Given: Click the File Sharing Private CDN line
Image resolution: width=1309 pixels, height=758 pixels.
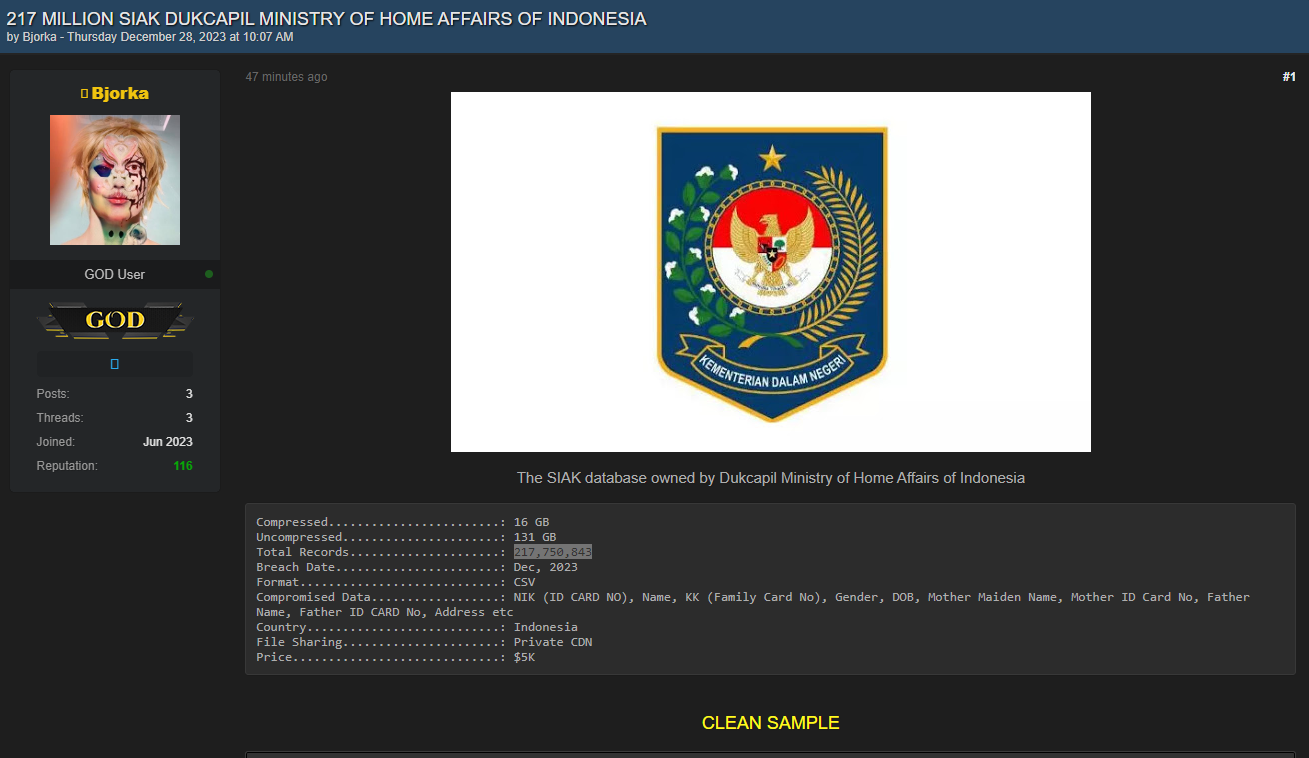Looking at the screenshot, I should pos(424,642).
